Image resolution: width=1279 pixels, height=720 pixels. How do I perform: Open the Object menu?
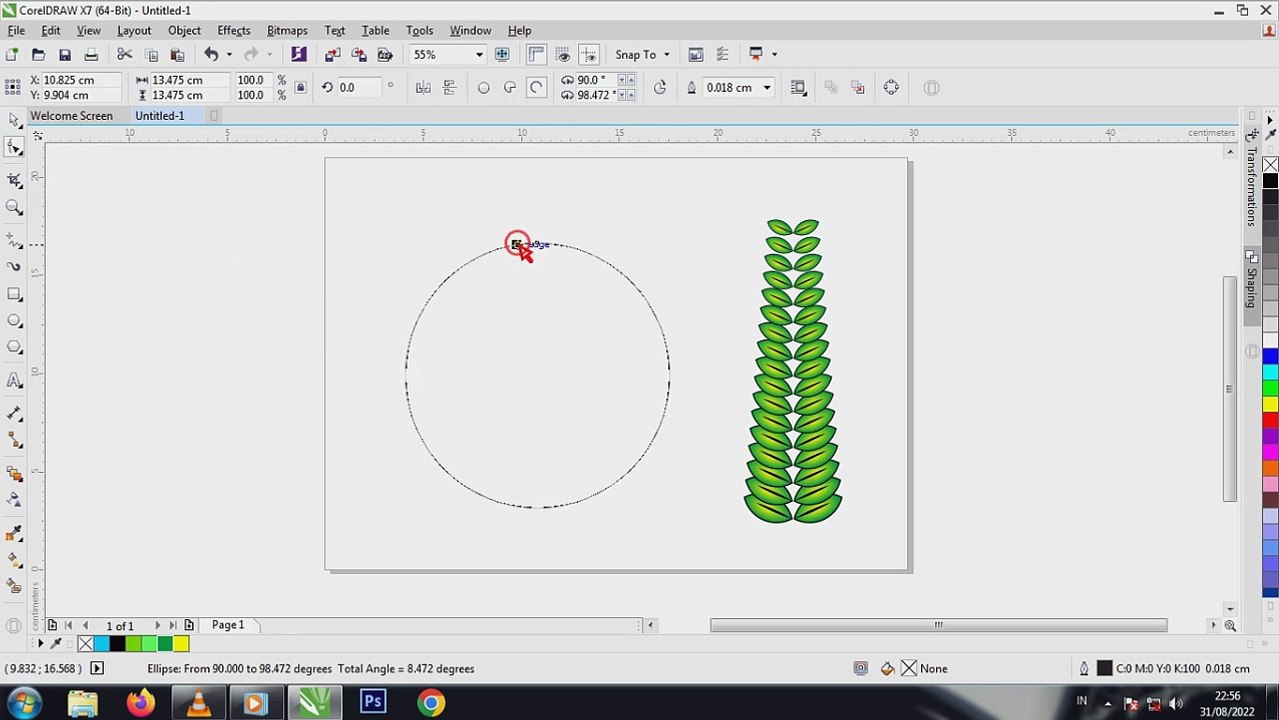[184, 31]
